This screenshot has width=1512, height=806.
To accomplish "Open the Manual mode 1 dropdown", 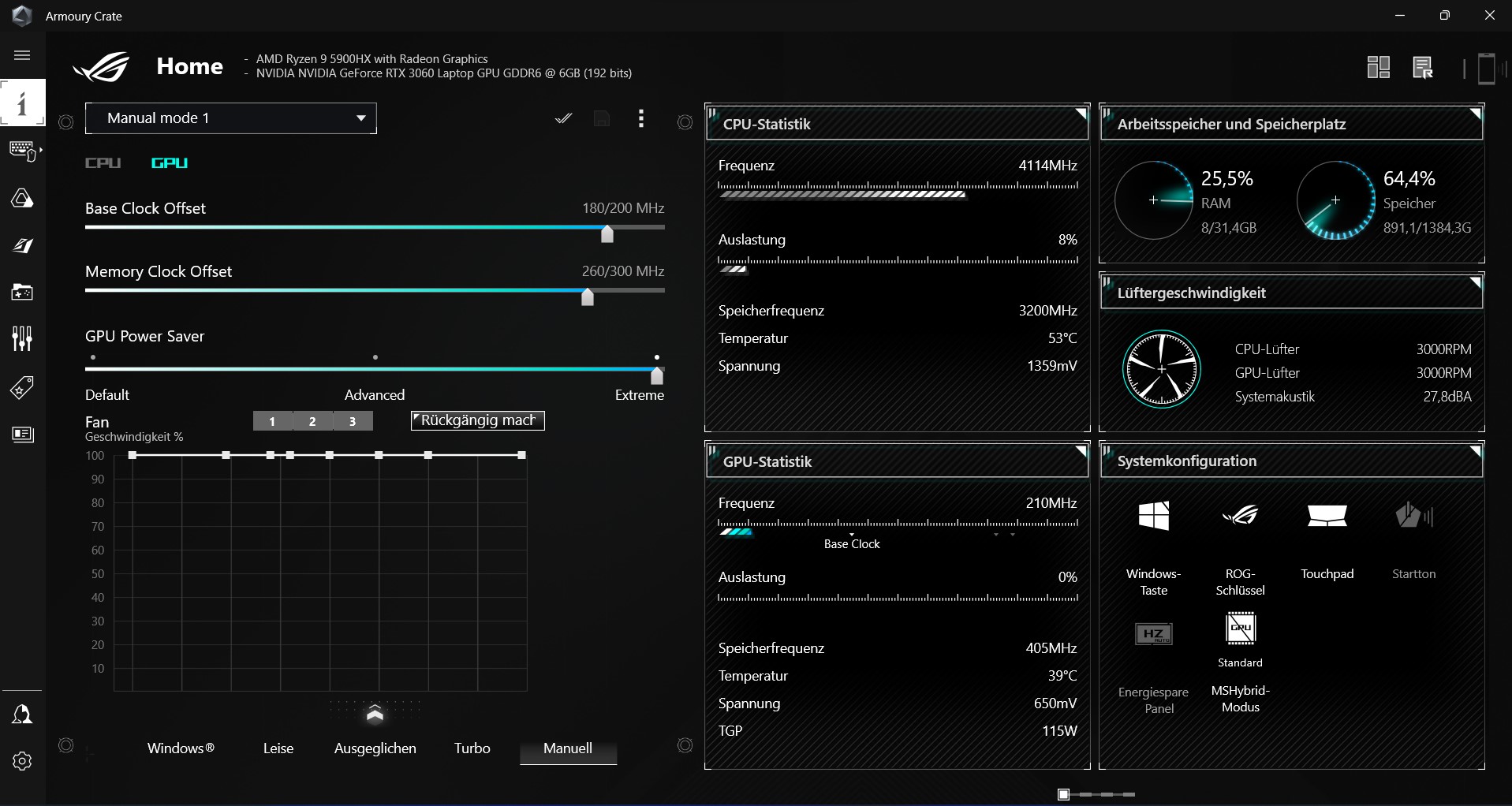I will [x=231, y=118].
